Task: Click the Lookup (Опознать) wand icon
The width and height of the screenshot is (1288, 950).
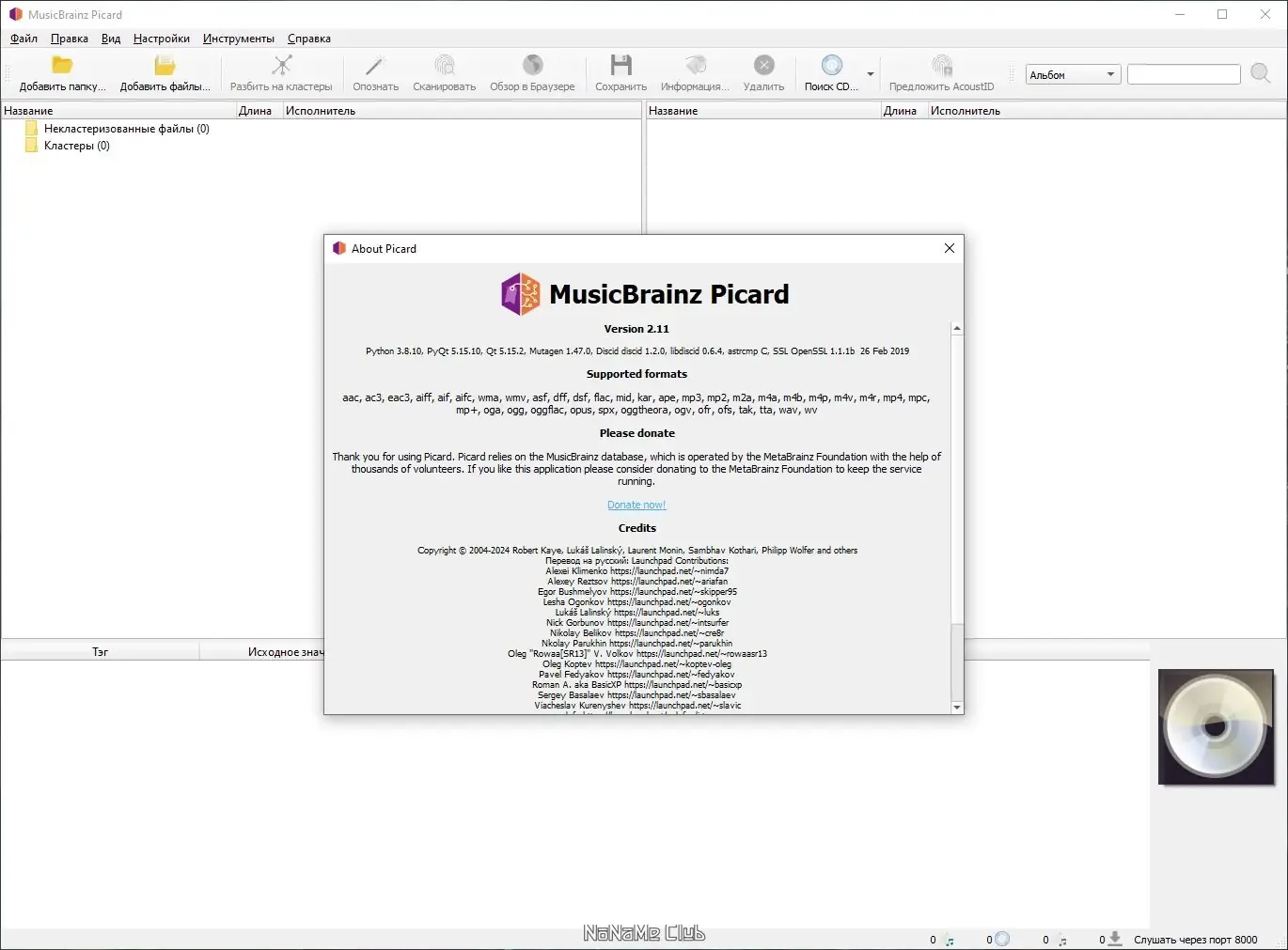Action: 375,65
